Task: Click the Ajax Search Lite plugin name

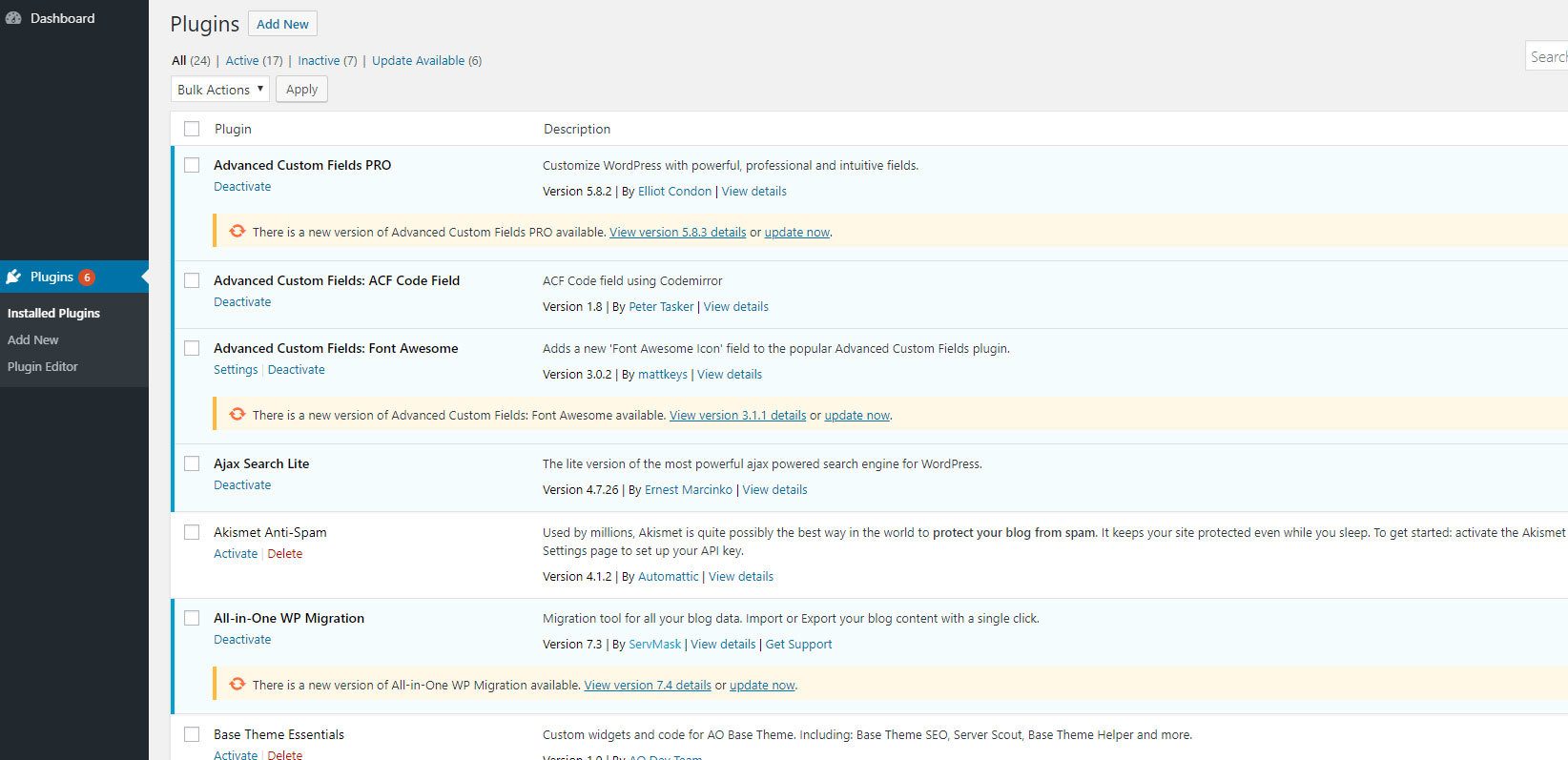Action: (261, 463)
